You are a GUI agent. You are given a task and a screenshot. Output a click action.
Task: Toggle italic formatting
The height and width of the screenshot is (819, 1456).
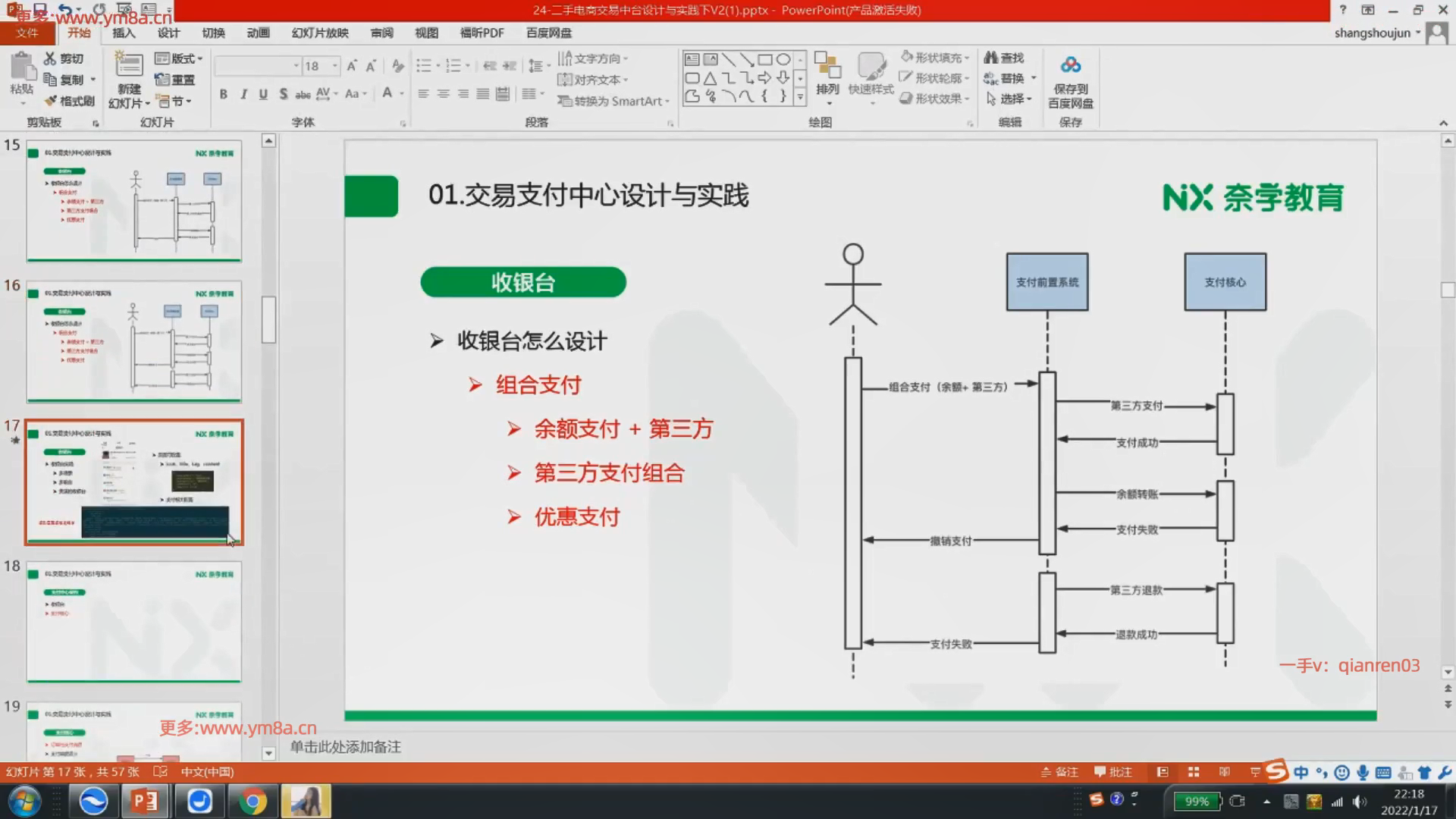243,94
